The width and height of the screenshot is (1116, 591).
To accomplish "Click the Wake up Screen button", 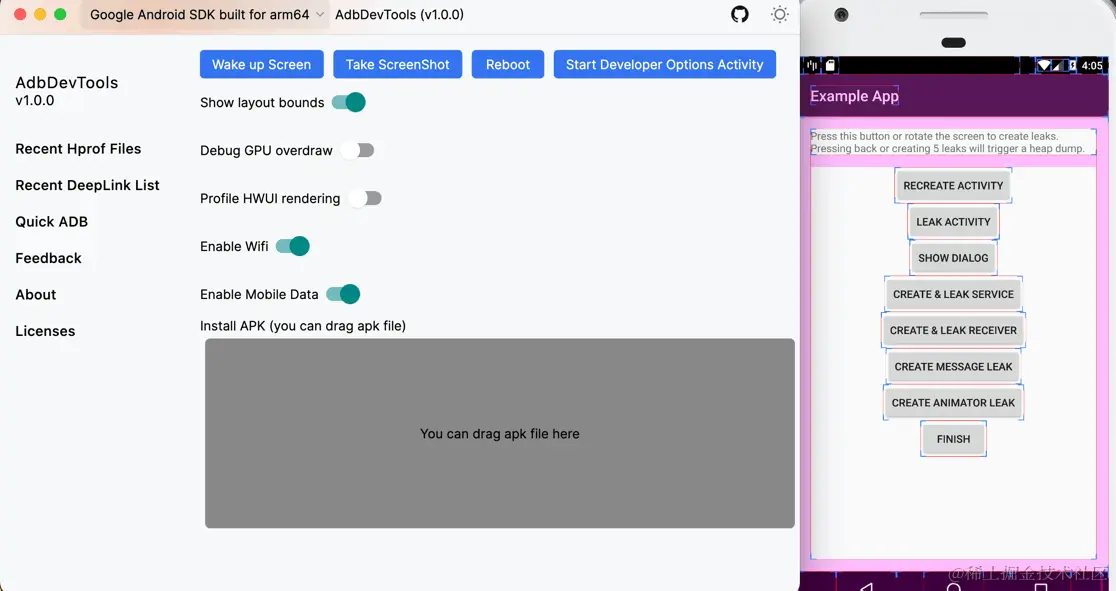I will click(x=261, y=64).
